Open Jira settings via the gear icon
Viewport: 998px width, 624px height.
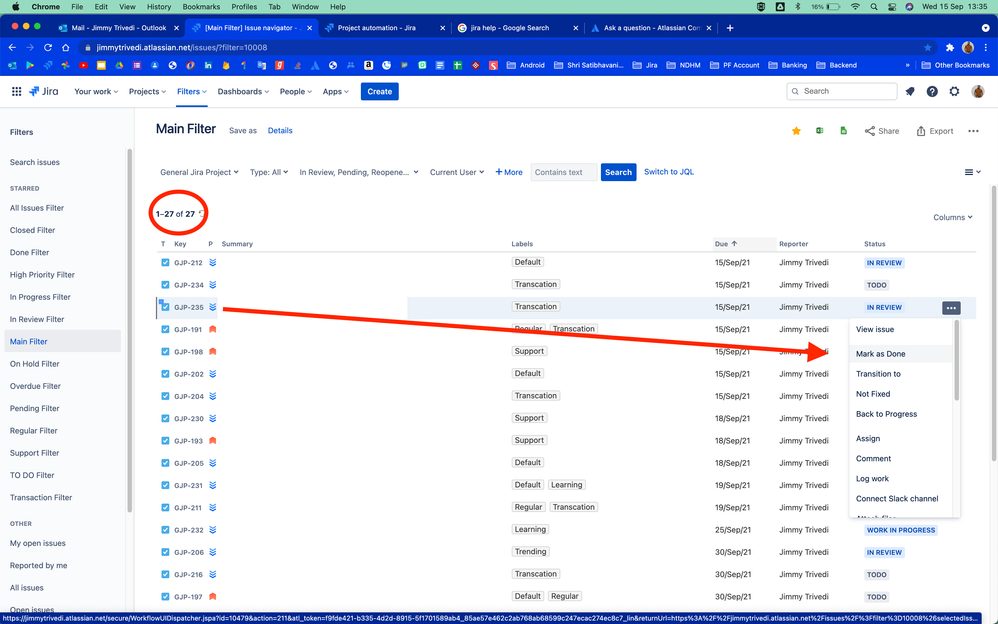coord(954,91)
